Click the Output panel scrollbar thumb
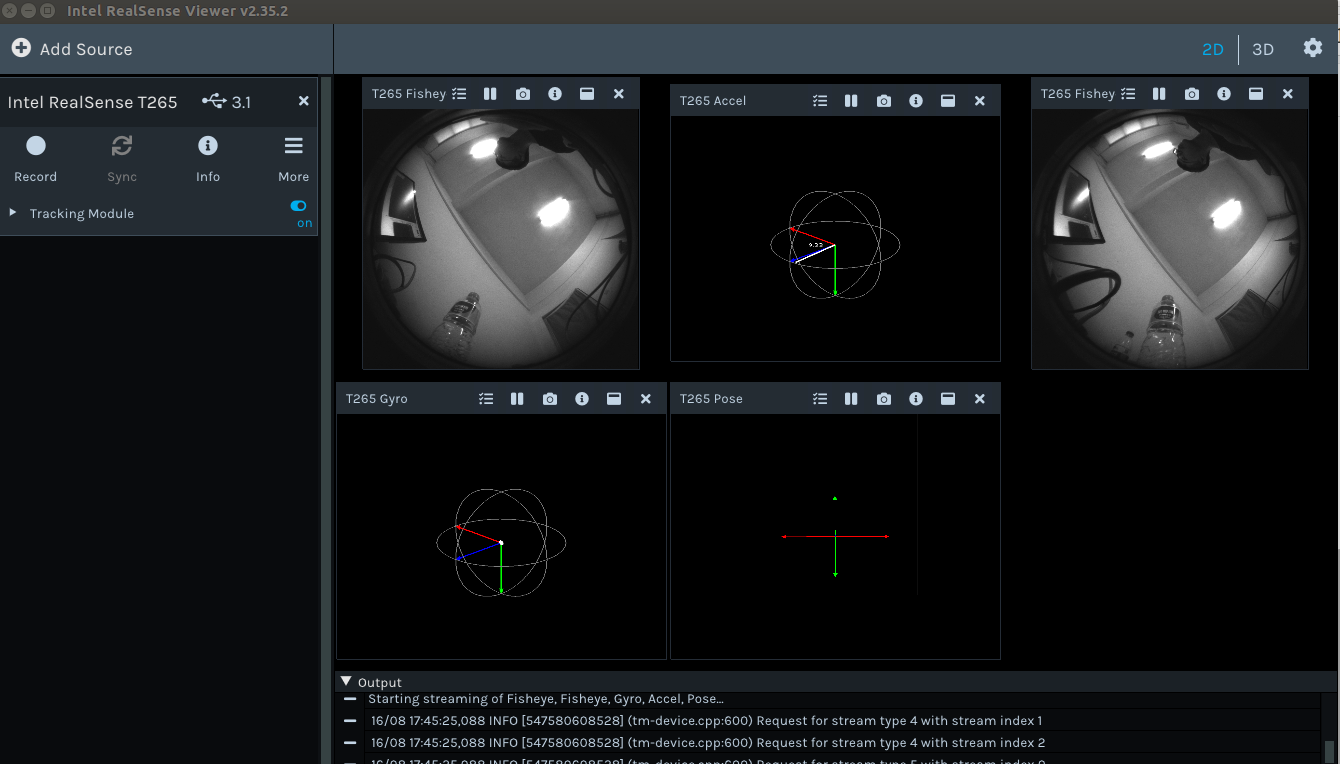 (1329, 751)
